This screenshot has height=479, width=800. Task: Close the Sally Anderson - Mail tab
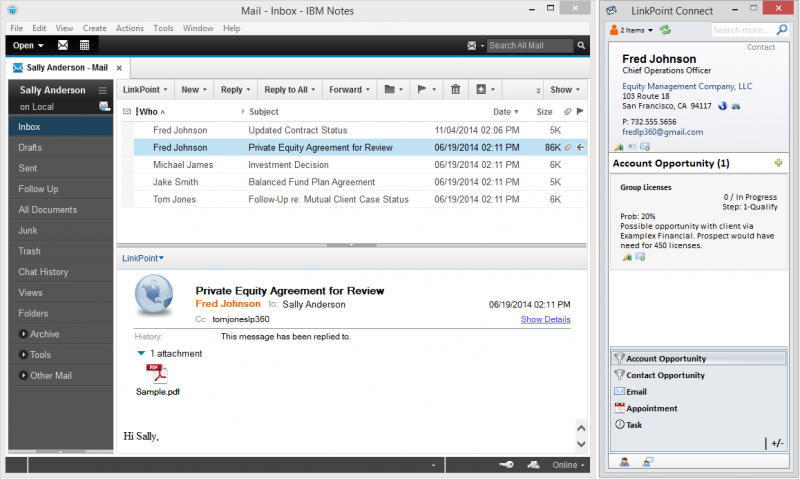(119, 68)
